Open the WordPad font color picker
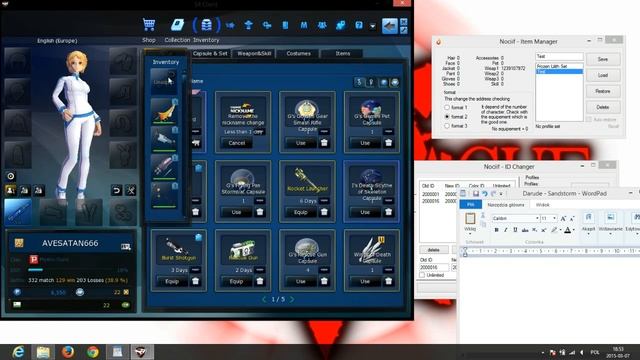Image resolution: width=640 pixels, height=360 pixels. [568, 230]
